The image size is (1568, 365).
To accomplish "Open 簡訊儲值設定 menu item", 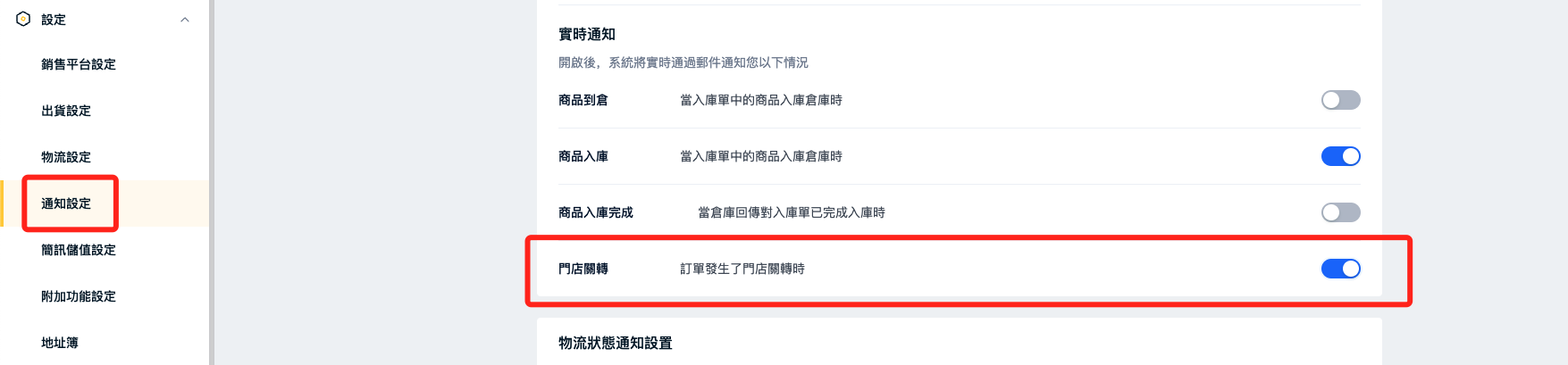I will click(x=79, y=250).
